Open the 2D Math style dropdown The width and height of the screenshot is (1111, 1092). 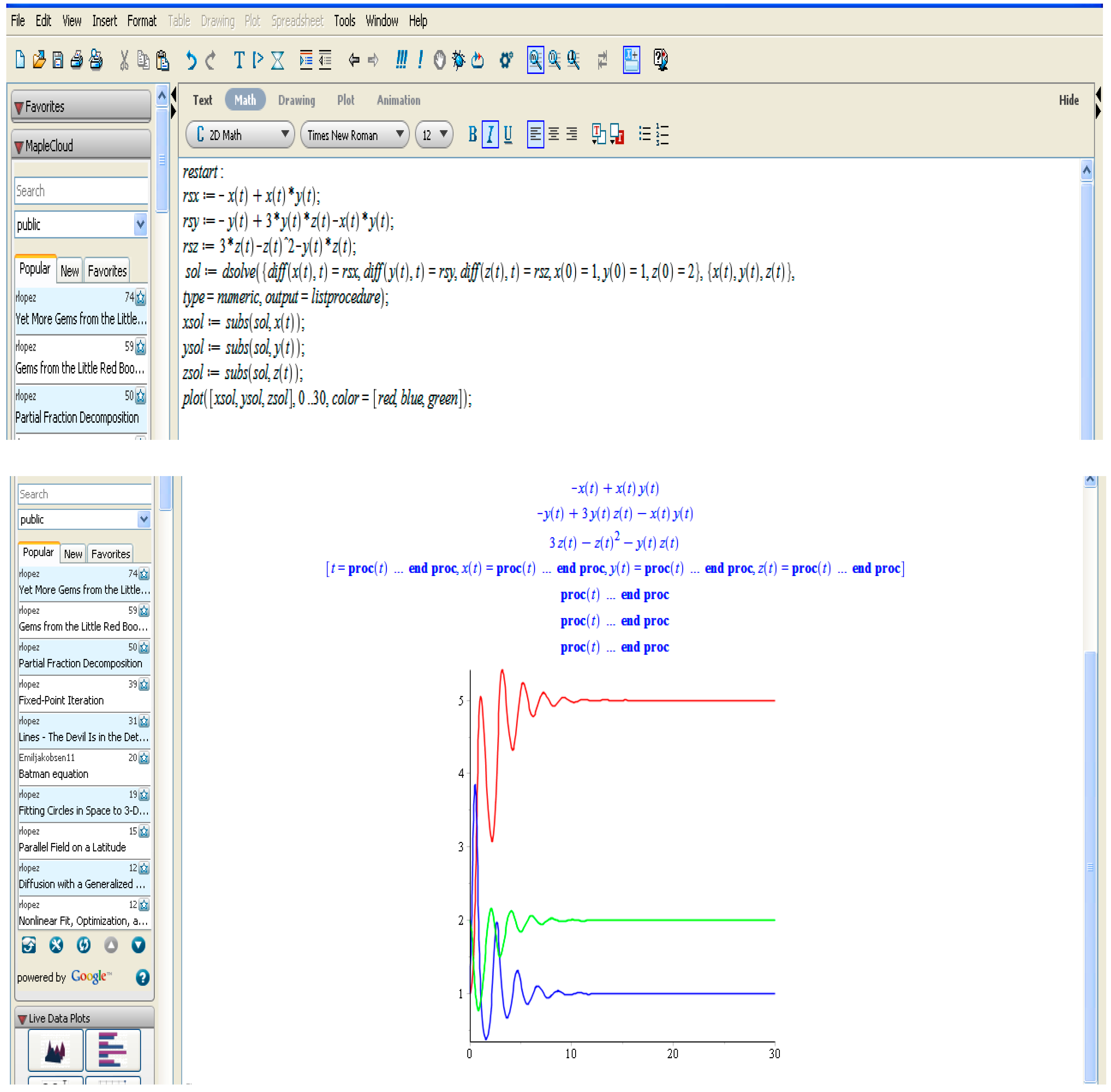tap(240, 135)
